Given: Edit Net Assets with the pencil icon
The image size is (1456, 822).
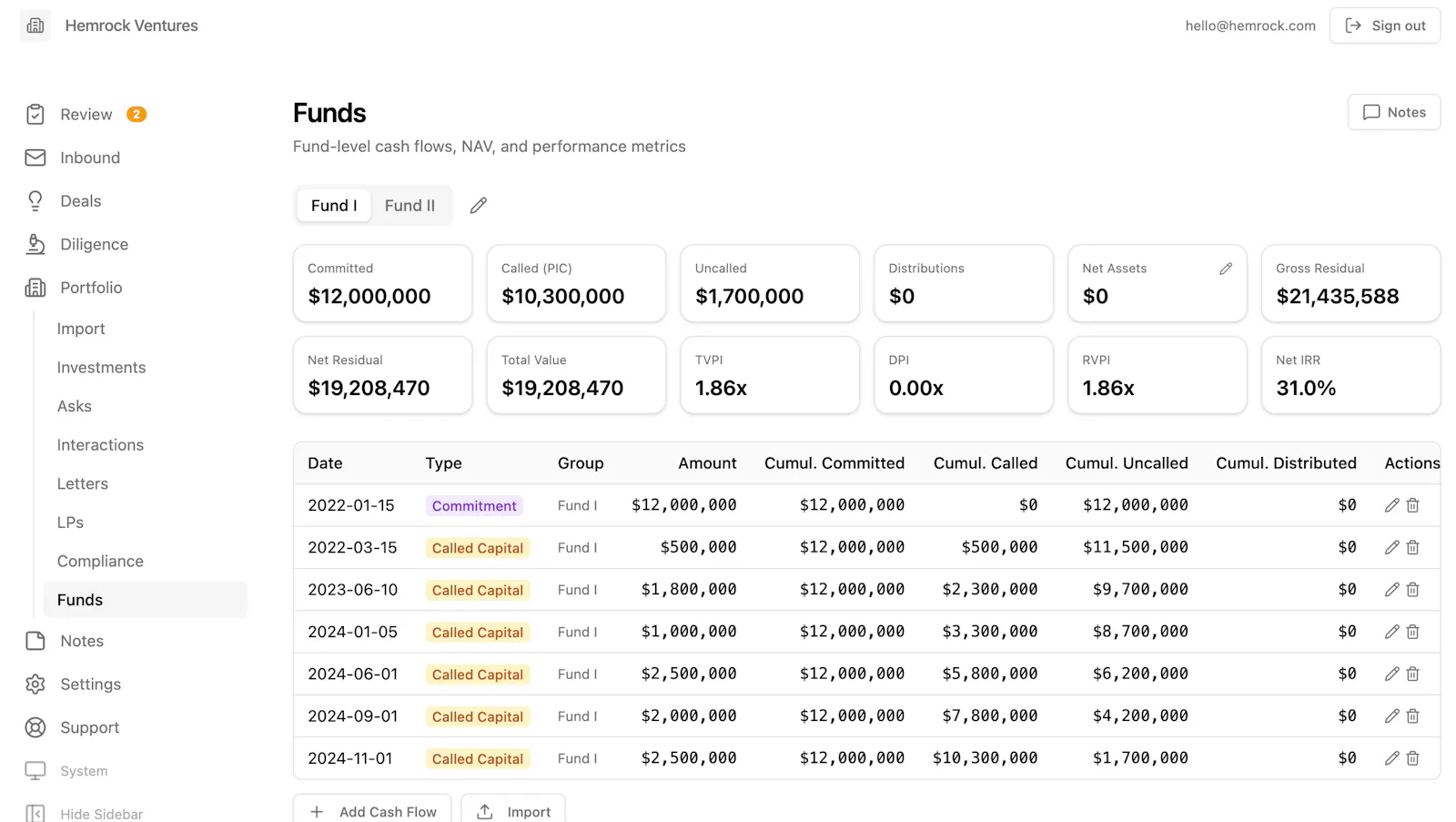Looking at the screenshot, I should [1226, 269].
